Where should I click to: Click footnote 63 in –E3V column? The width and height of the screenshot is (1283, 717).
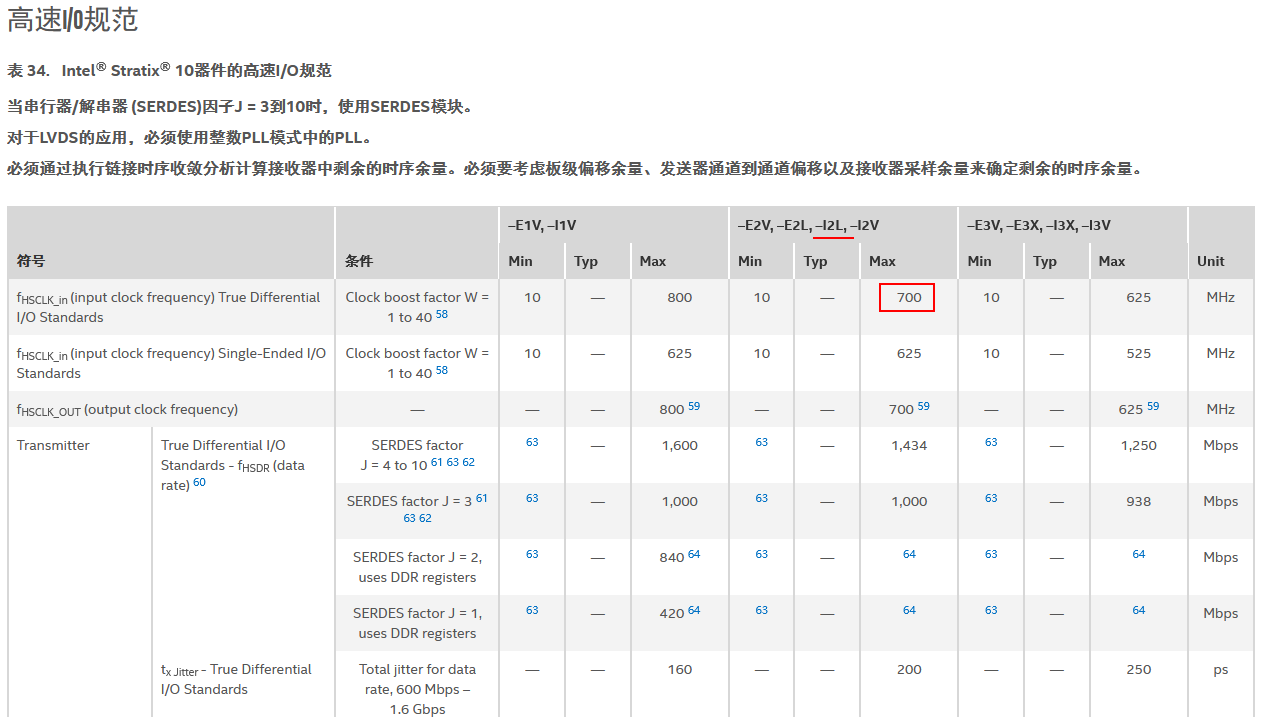tap(991, 441)
